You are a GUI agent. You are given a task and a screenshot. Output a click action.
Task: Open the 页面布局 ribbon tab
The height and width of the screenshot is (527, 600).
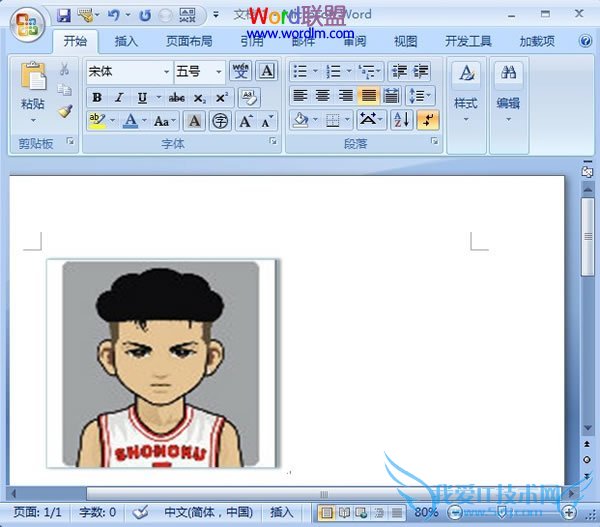(x=189, y=42)
